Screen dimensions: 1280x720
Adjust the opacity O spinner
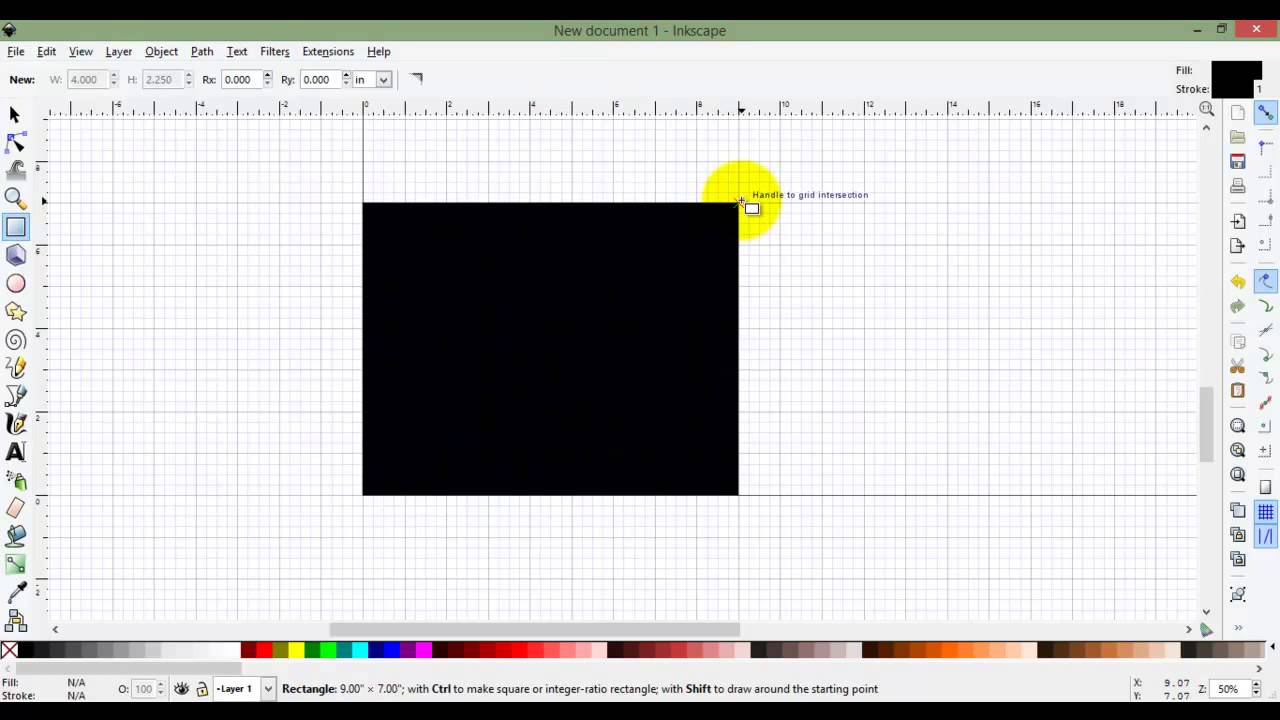[x=161, y=689]
